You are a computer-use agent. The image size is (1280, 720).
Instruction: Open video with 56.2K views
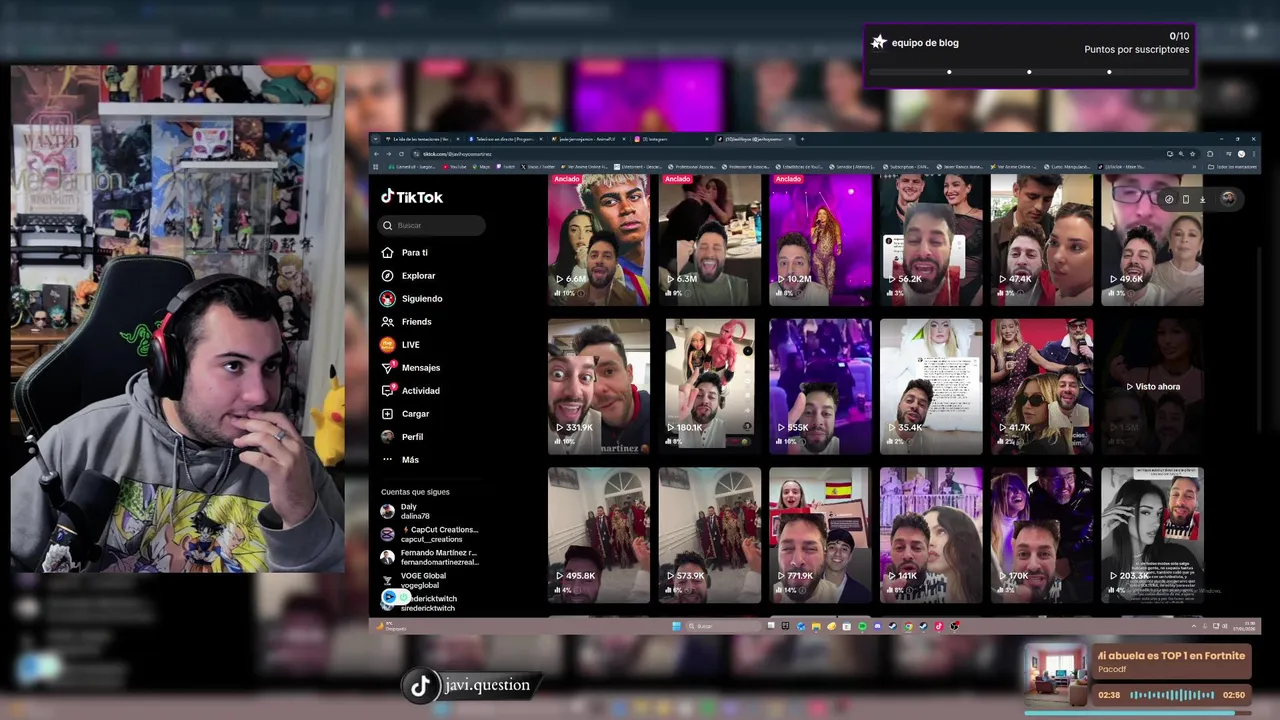click(931, 240)
